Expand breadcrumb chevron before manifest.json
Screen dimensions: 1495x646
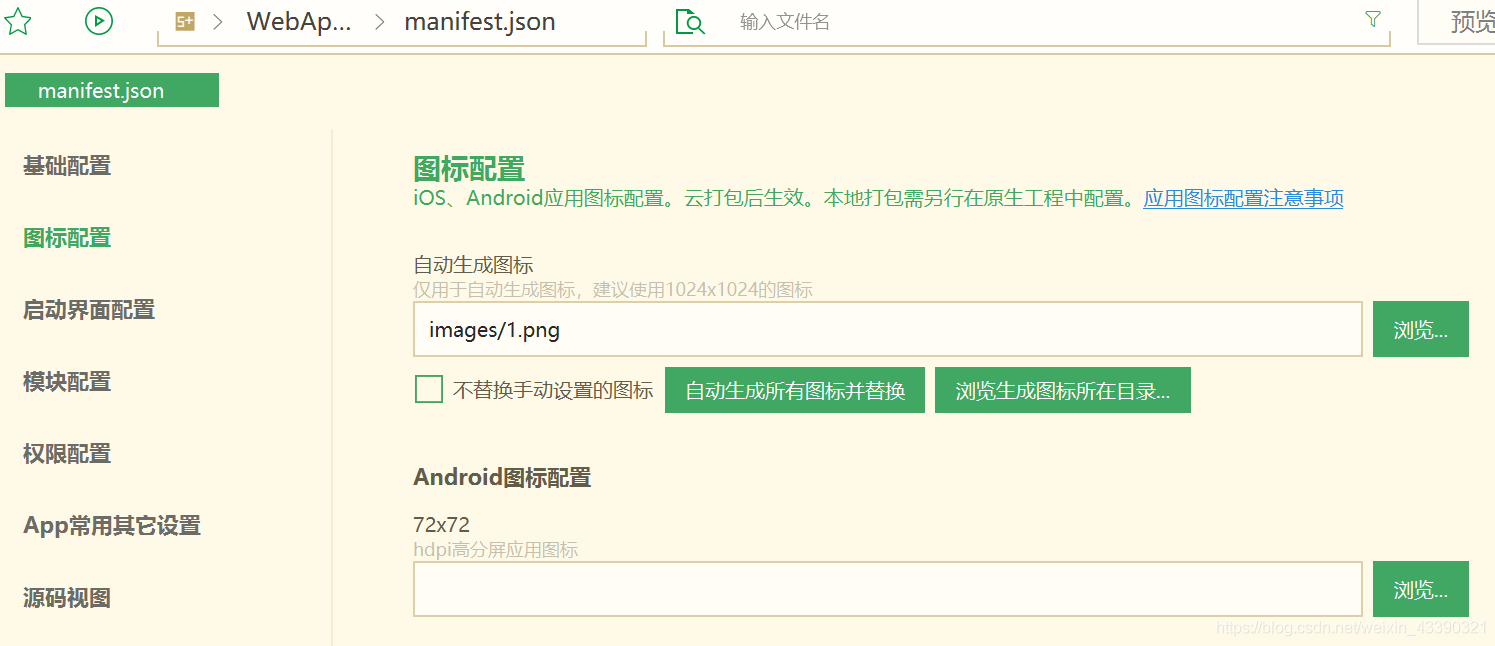click(x=379, y=22)
